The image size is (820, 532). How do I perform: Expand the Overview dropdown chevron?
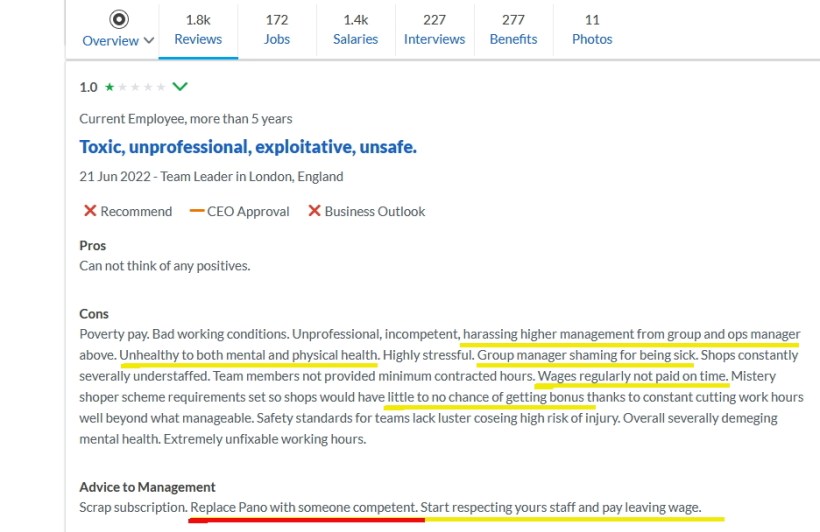point(149,41)
